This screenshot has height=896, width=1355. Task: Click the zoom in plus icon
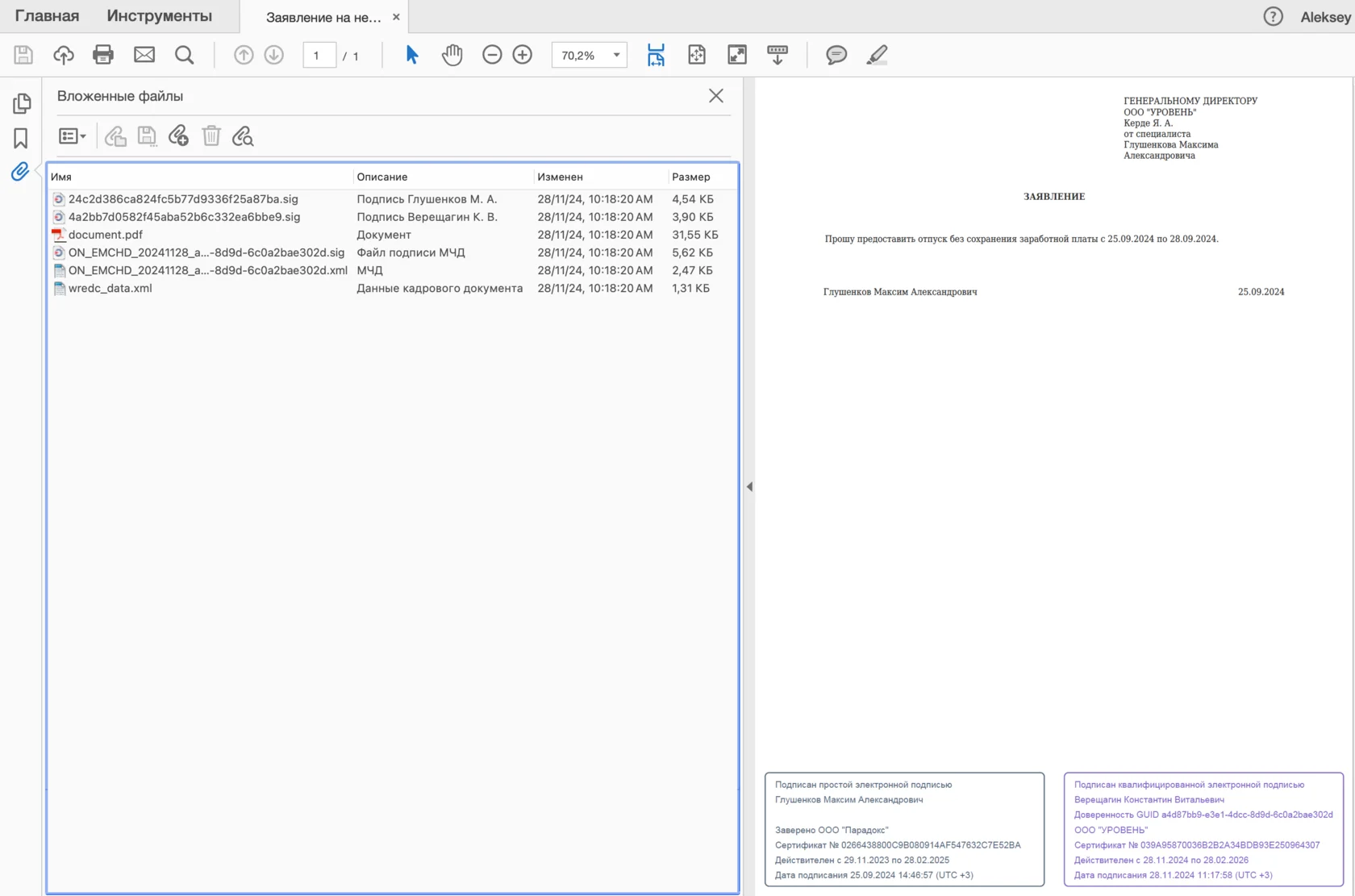pos(523,55)
